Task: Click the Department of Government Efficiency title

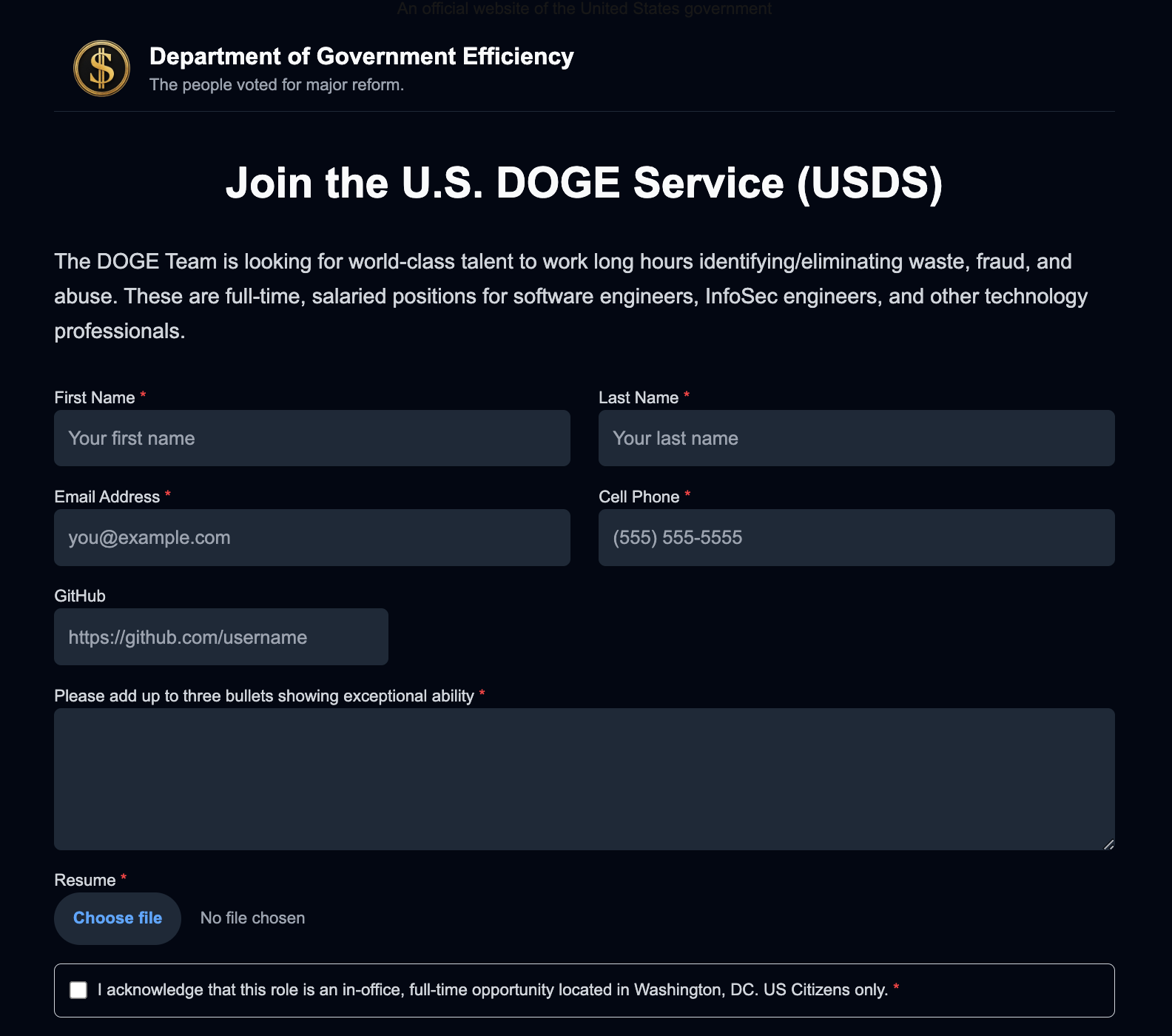Action: (361, 56)
